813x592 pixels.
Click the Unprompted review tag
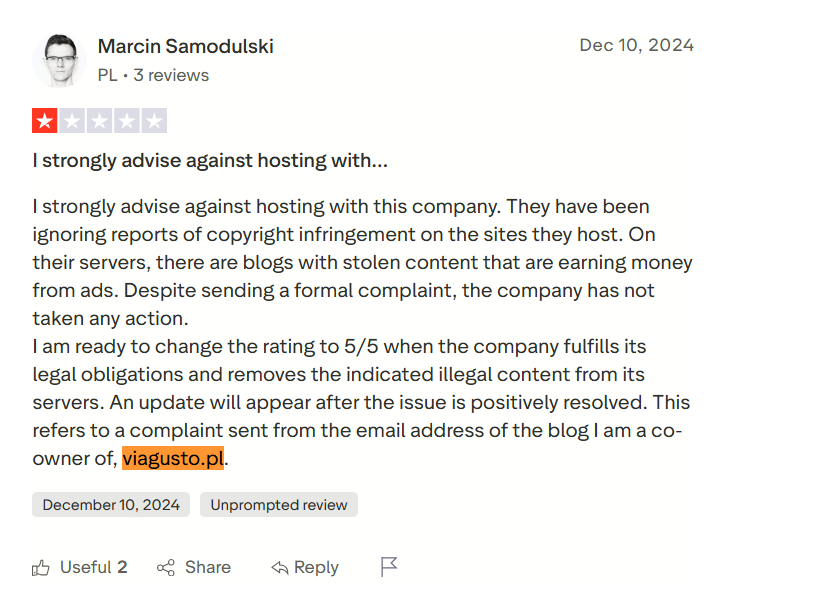click(279, 504)
